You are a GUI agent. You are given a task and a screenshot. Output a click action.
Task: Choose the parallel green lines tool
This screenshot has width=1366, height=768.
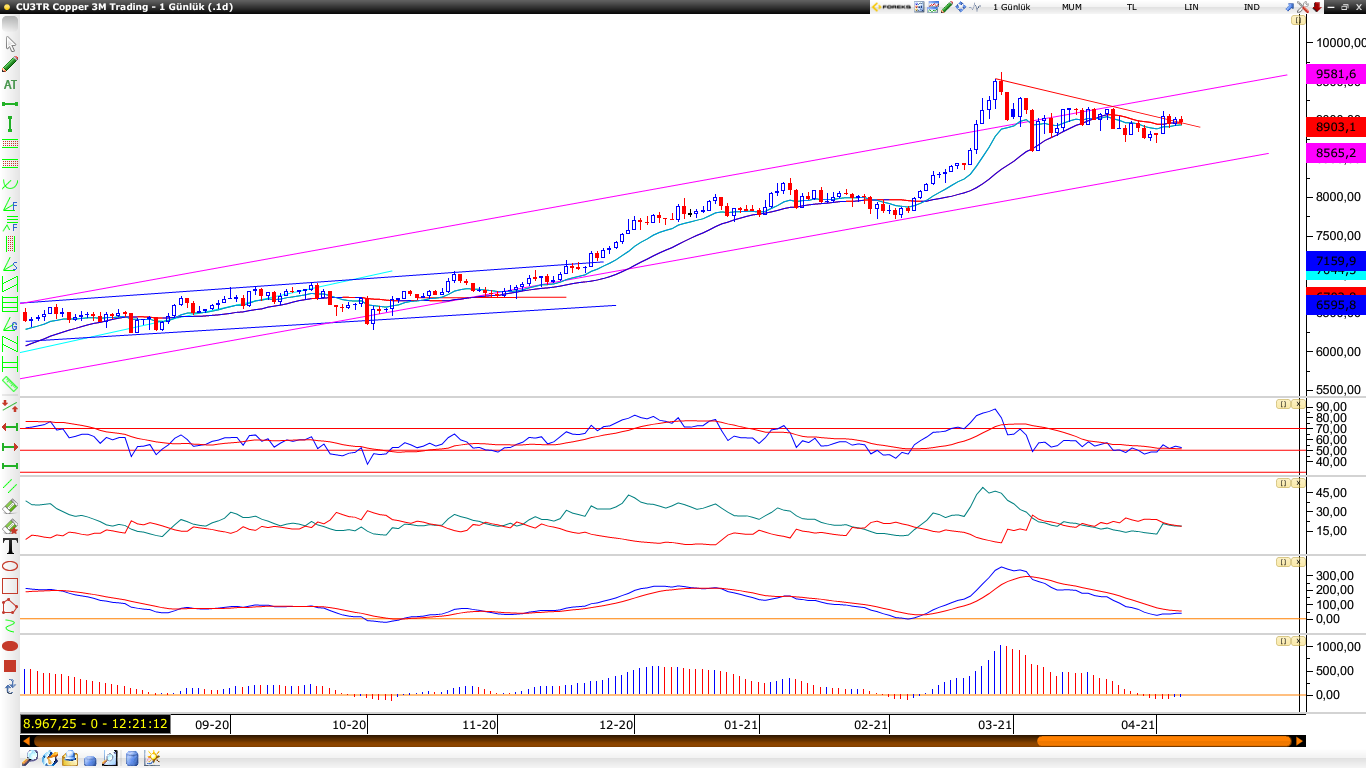(11, 486)
